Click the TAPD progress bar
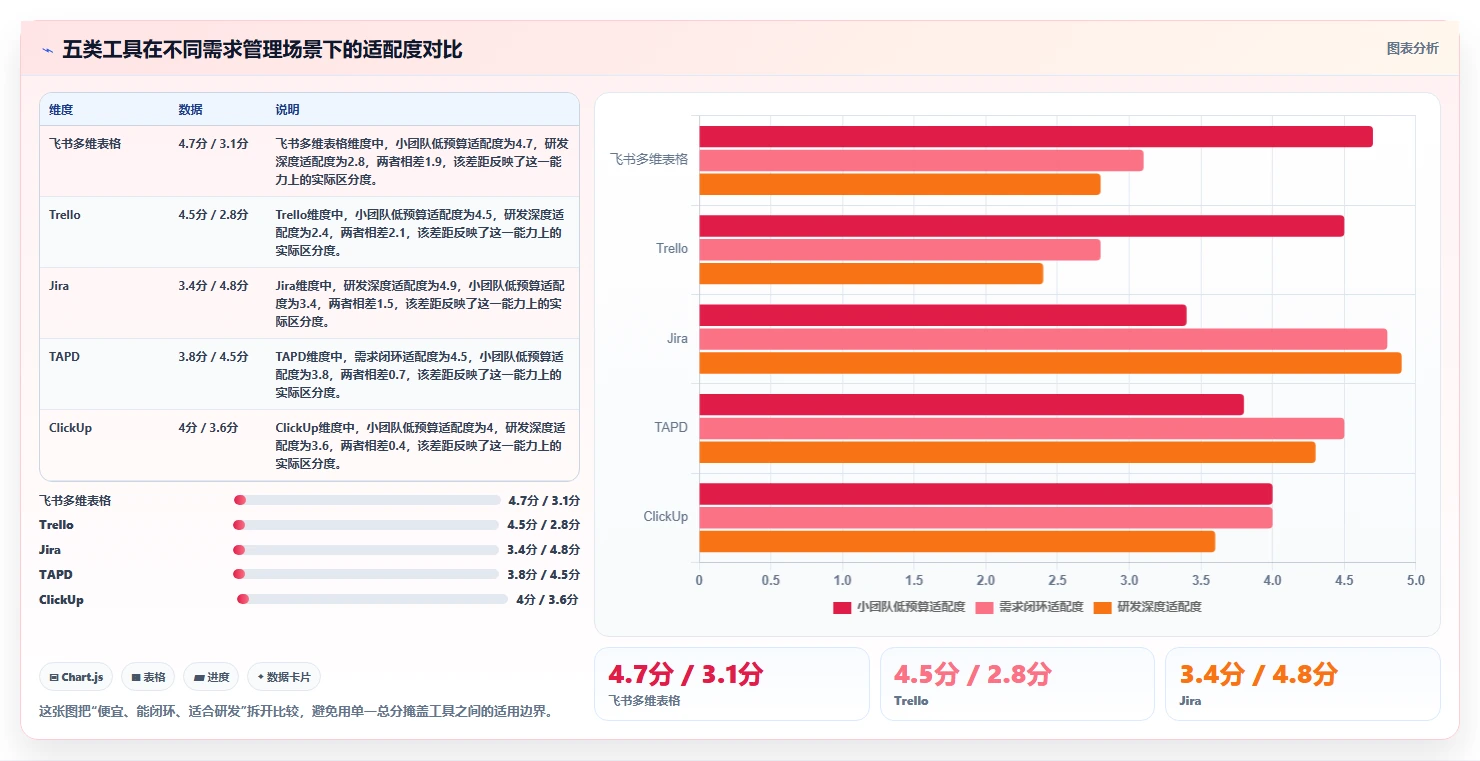Viewport: 1480px width, 761px height. point(366,574)
